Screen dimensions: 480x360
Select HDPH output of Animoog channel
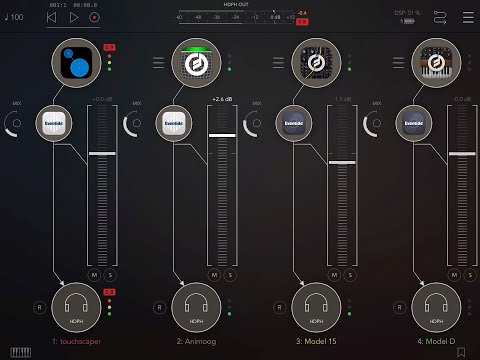click(196, 307)
